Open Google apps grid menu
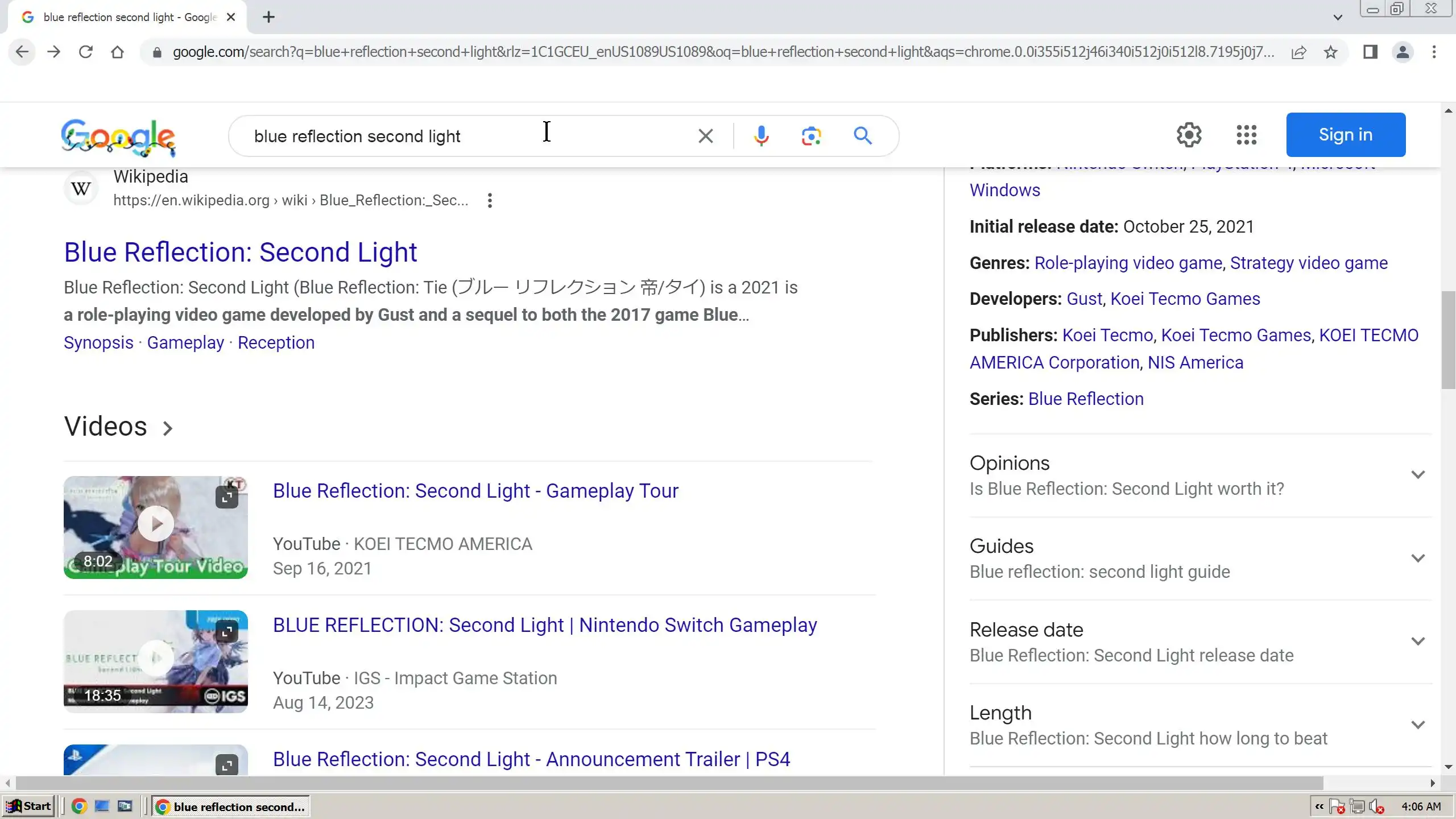1456x819 pixels. pos(1246,135)
